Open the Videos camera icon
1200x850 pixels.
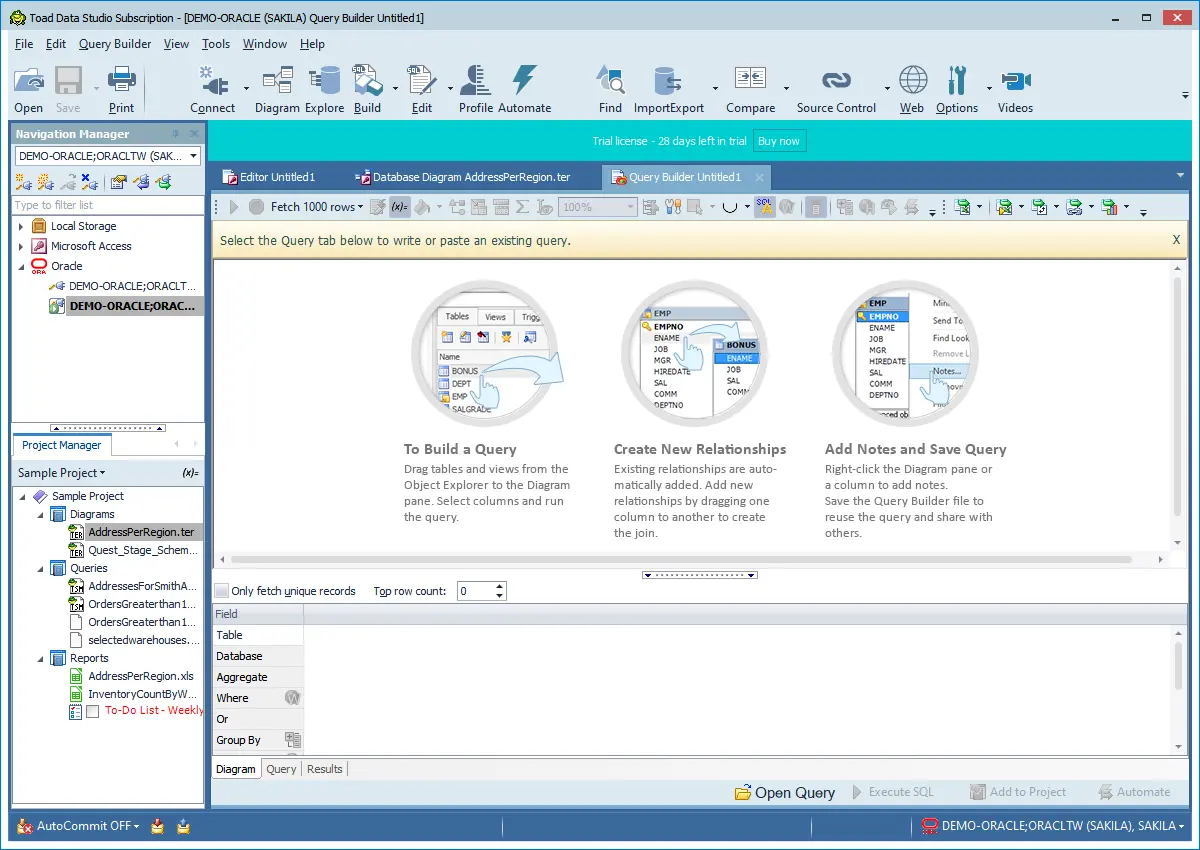(x=1015, y=89)
